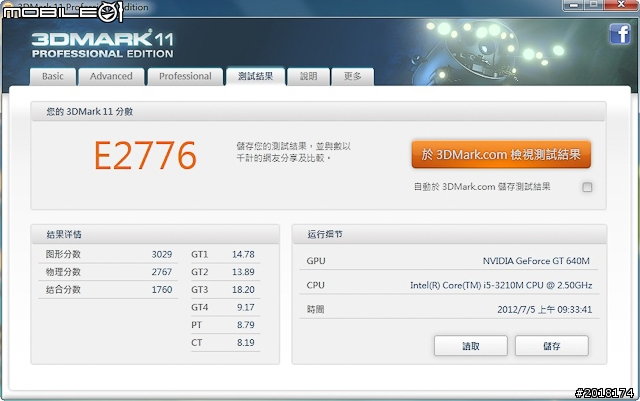Switch to the Basic tab
This screenshot has width=640, height=401.
[x=53, y=76]
